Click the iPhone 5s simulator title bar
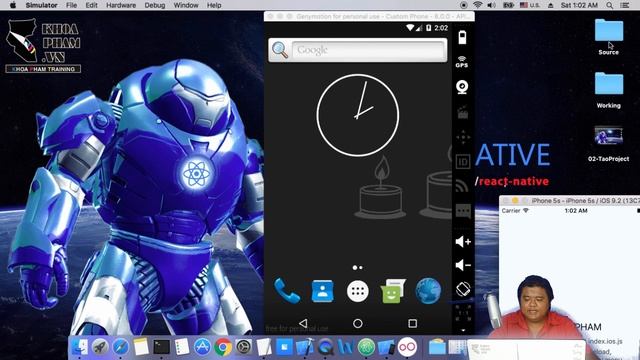The width and height of the screenshot is (640, 360). (x=570, y=200)
